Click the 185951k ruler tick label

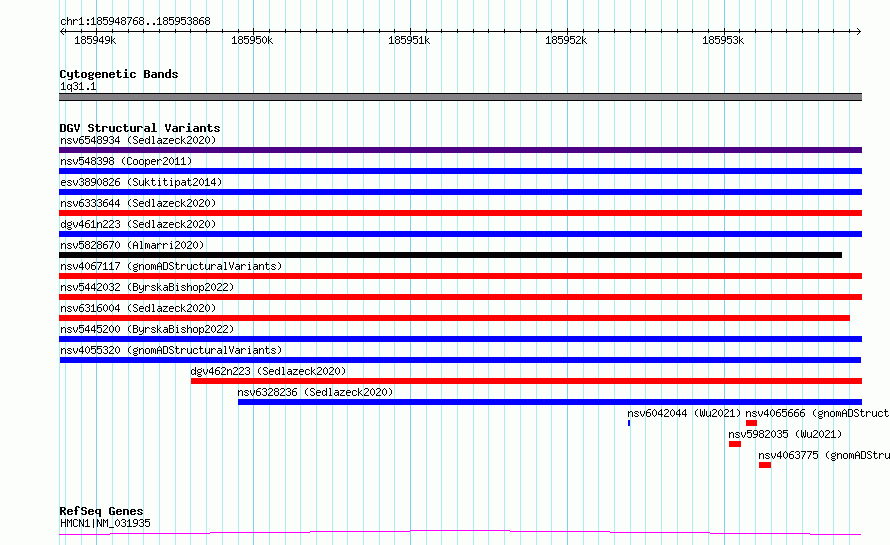point(409,40)
